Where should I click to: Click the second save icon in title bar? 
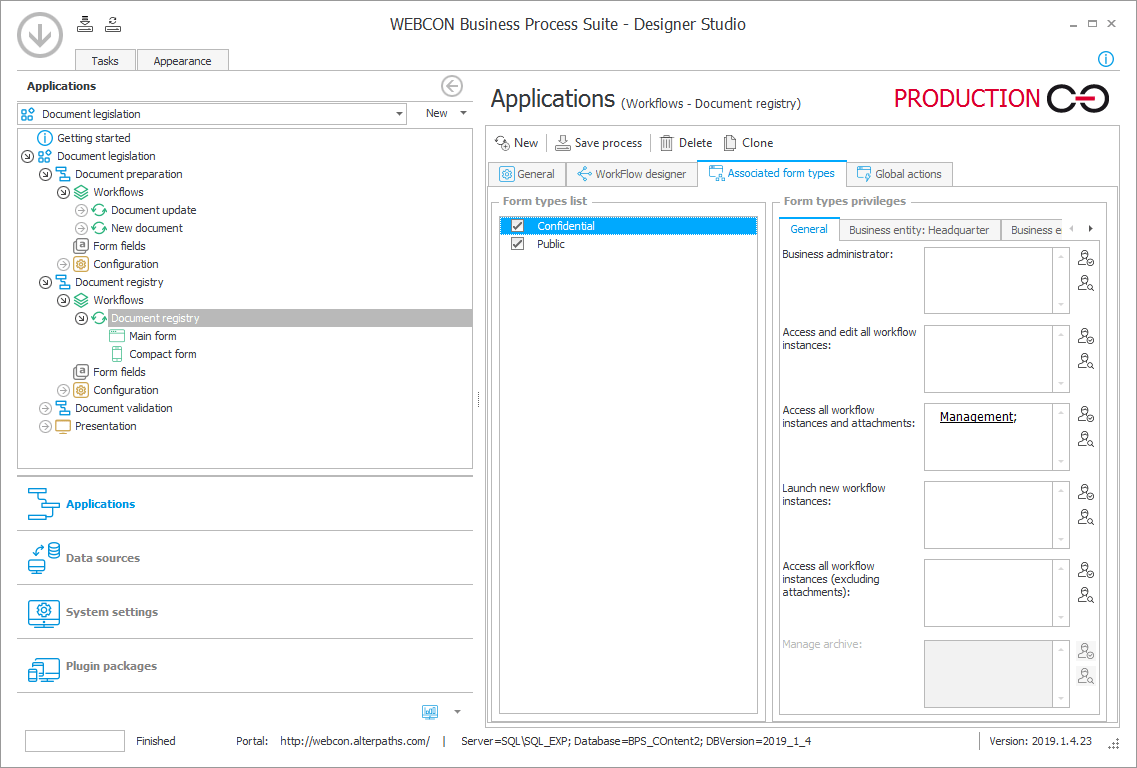[x=112, y=24]
